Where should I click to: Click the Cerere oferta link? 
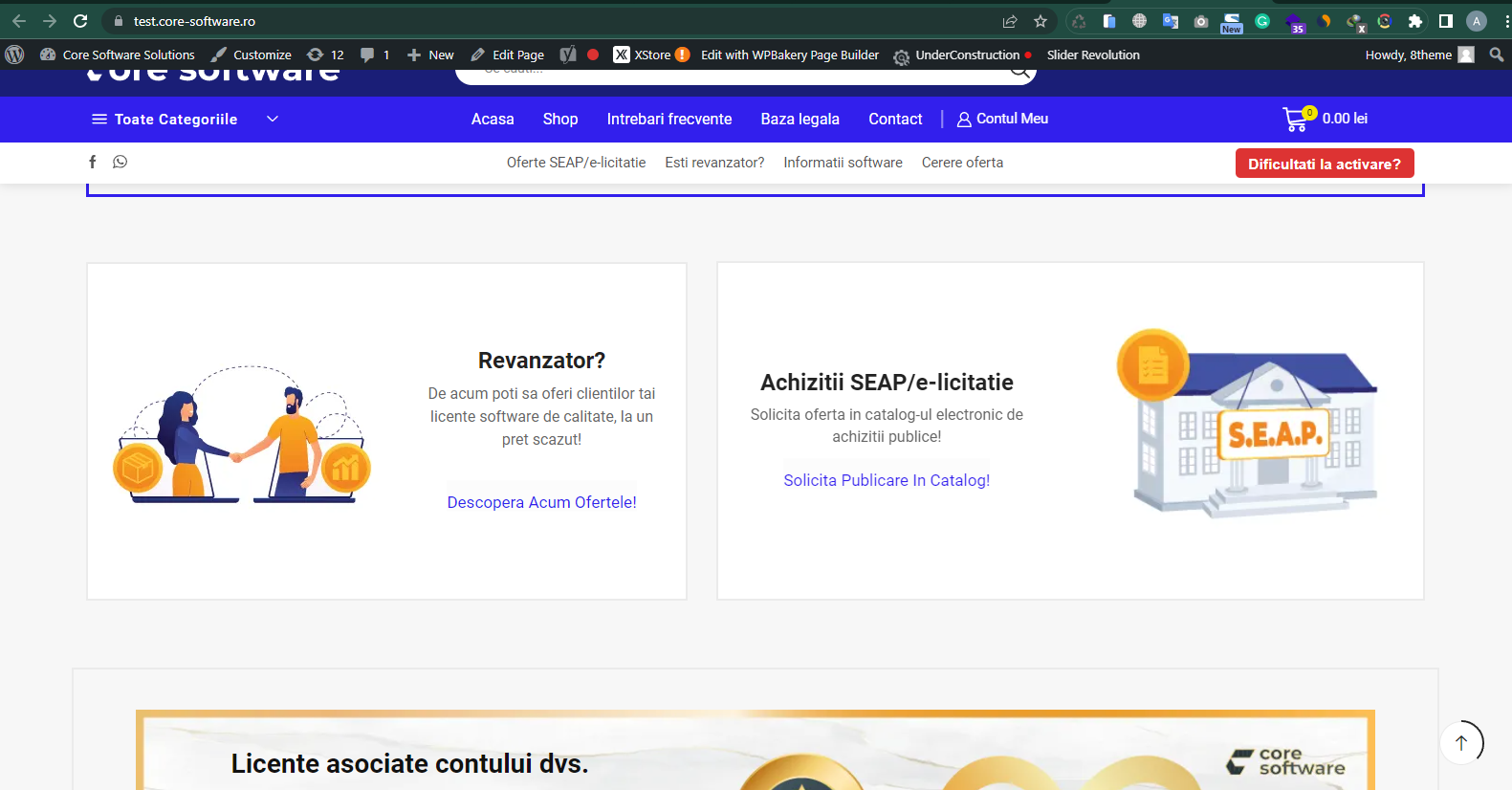[x=962, y=163]
